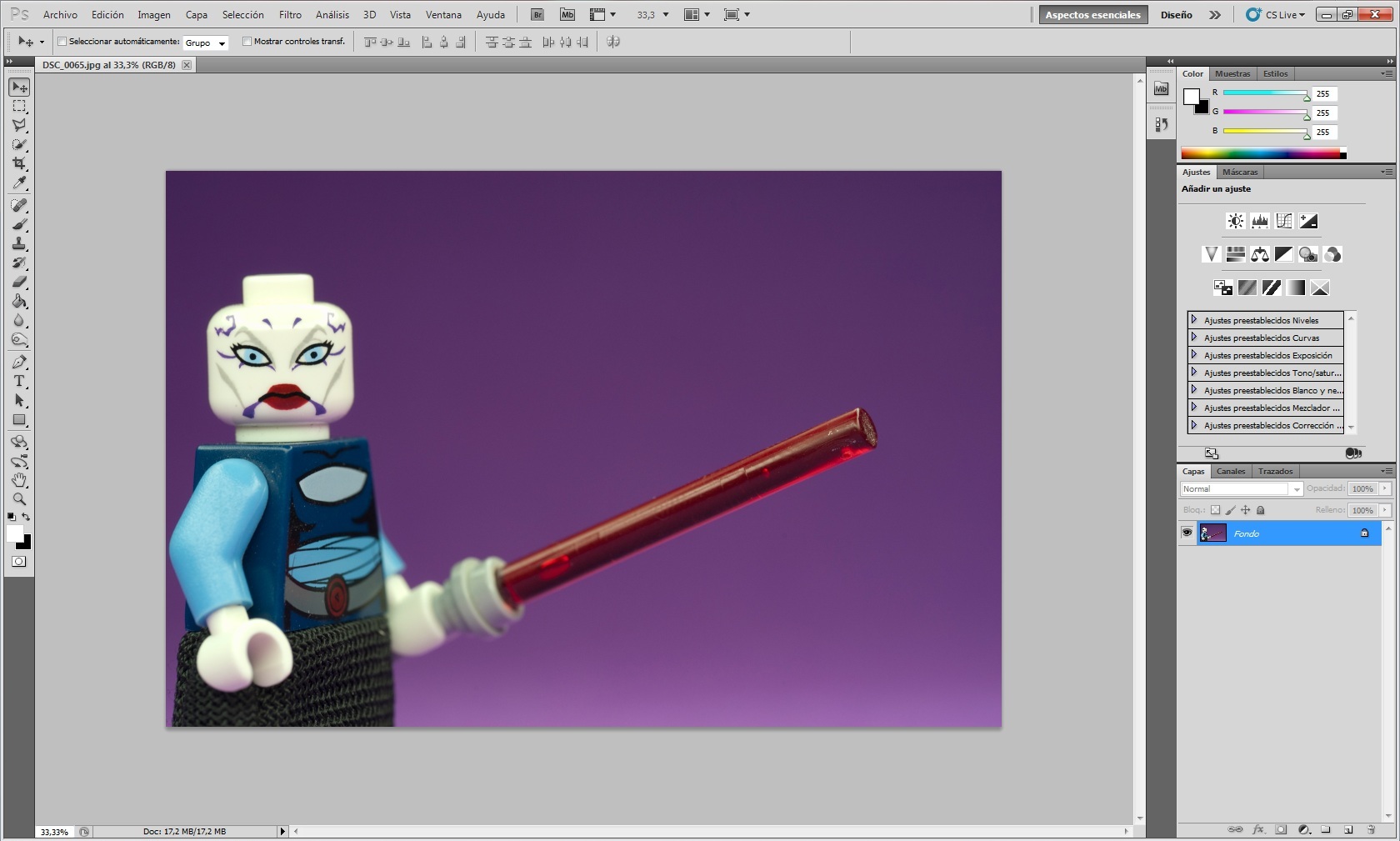Launch Adobe Bridge from the top bar
Viewport: 1400px width, 841px height.
[x=537, y=15]
